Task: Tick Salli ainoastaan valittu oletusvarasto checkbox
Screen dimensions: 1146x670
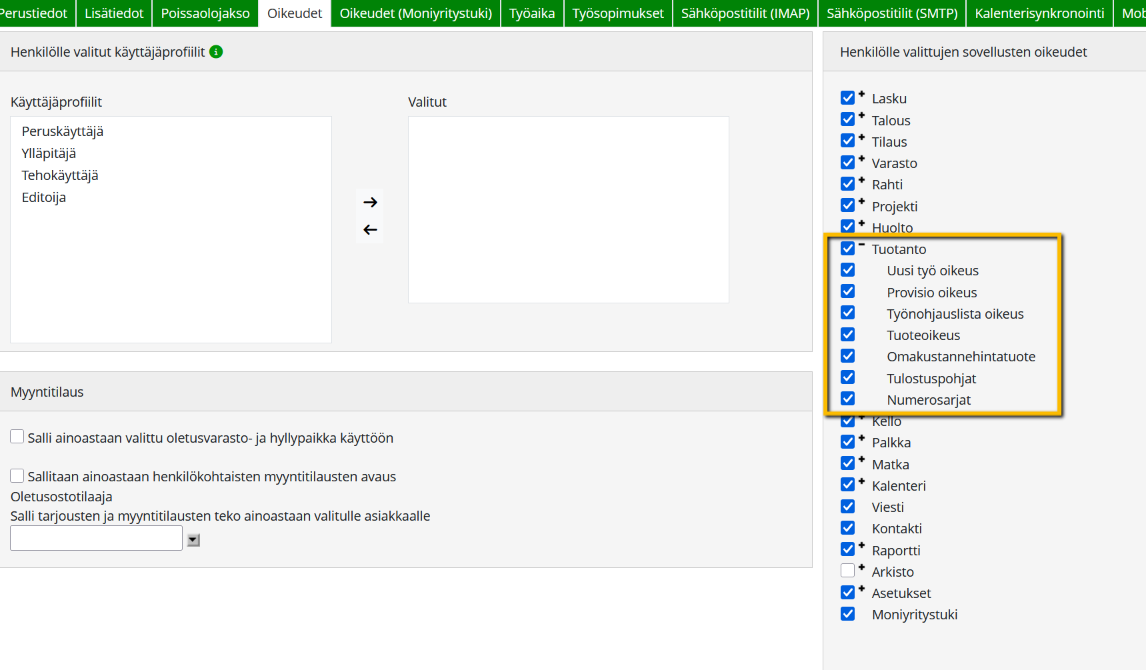Action: pos(17,437)
